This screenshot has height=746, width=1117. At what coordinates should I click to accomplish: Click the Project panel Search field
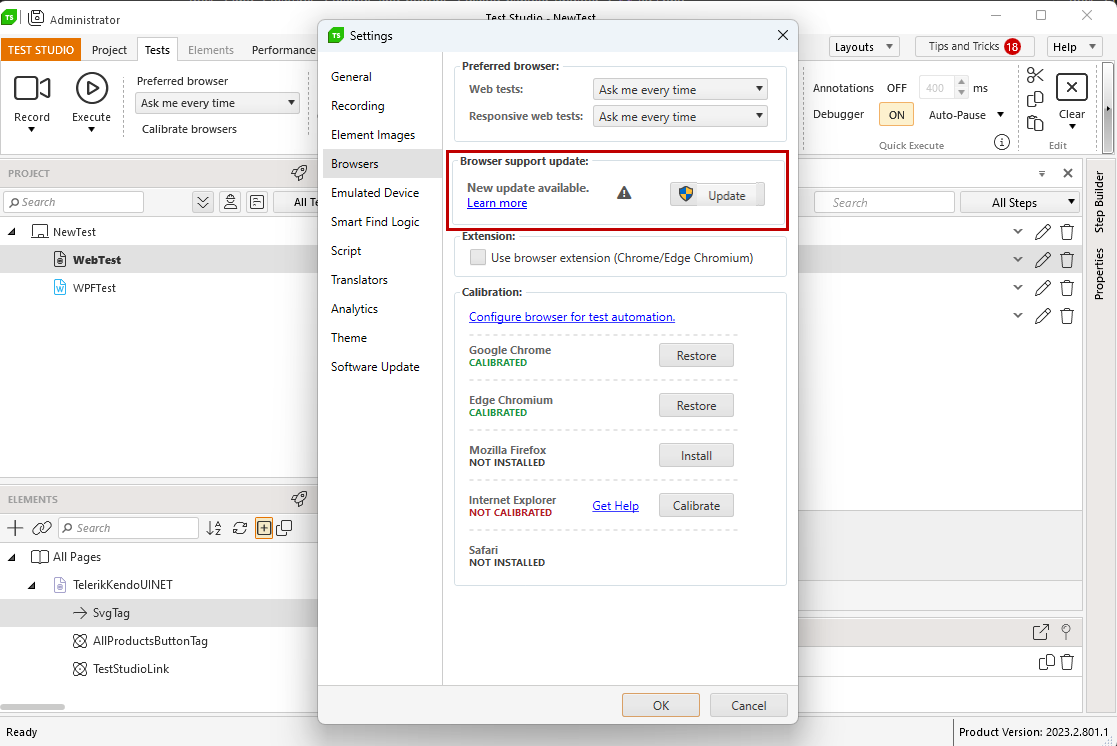point(74,202)
